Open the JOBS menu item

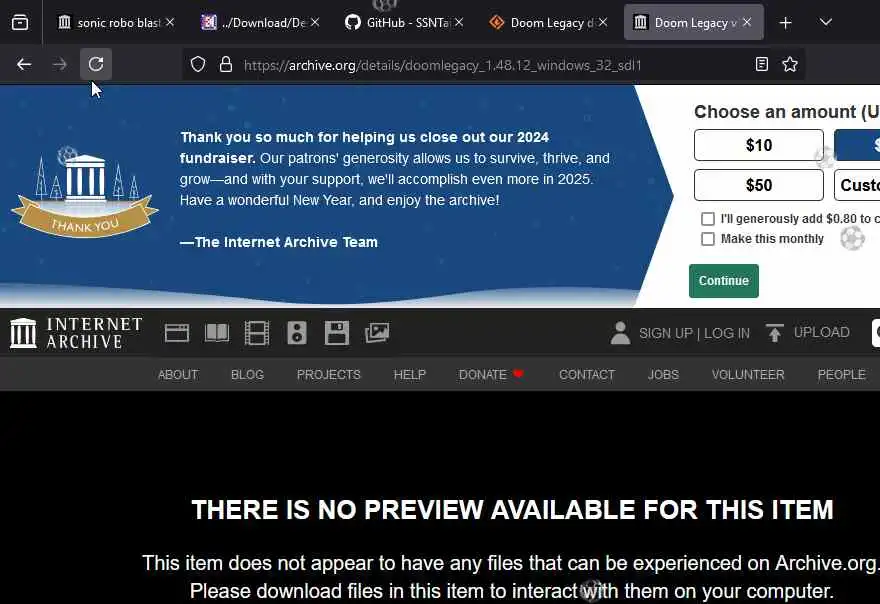(663, 374)
